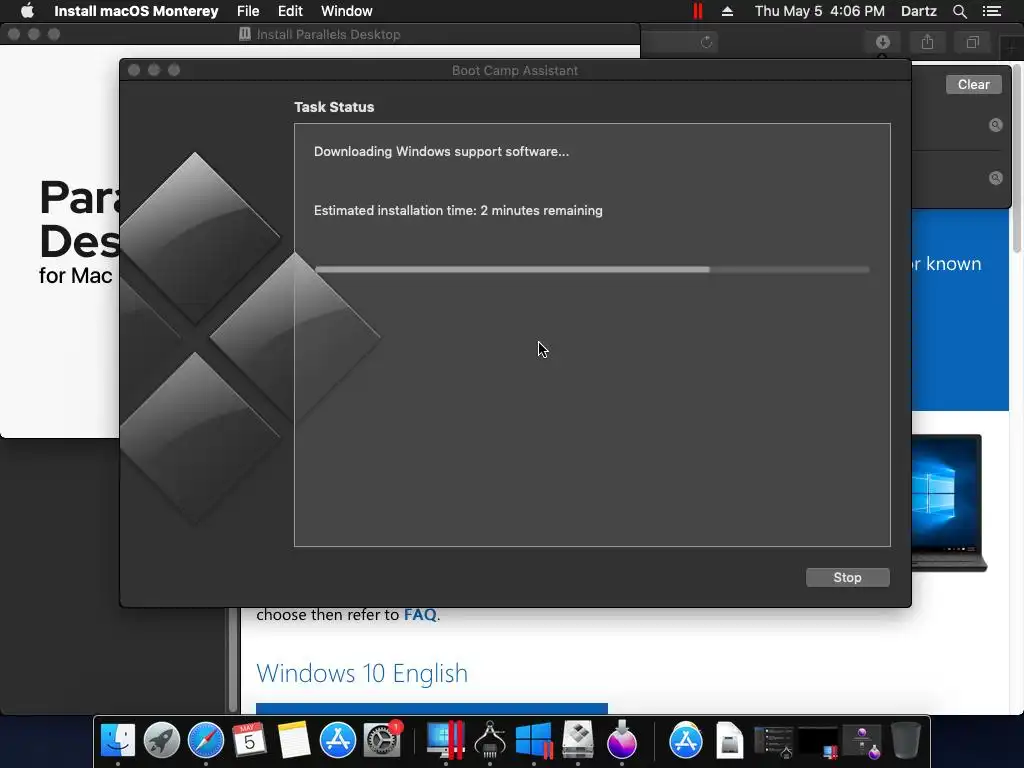The width and height of the screenshot is (1024, 768).
Task: Open the Window menu
Action: click(x=347, y=11)
